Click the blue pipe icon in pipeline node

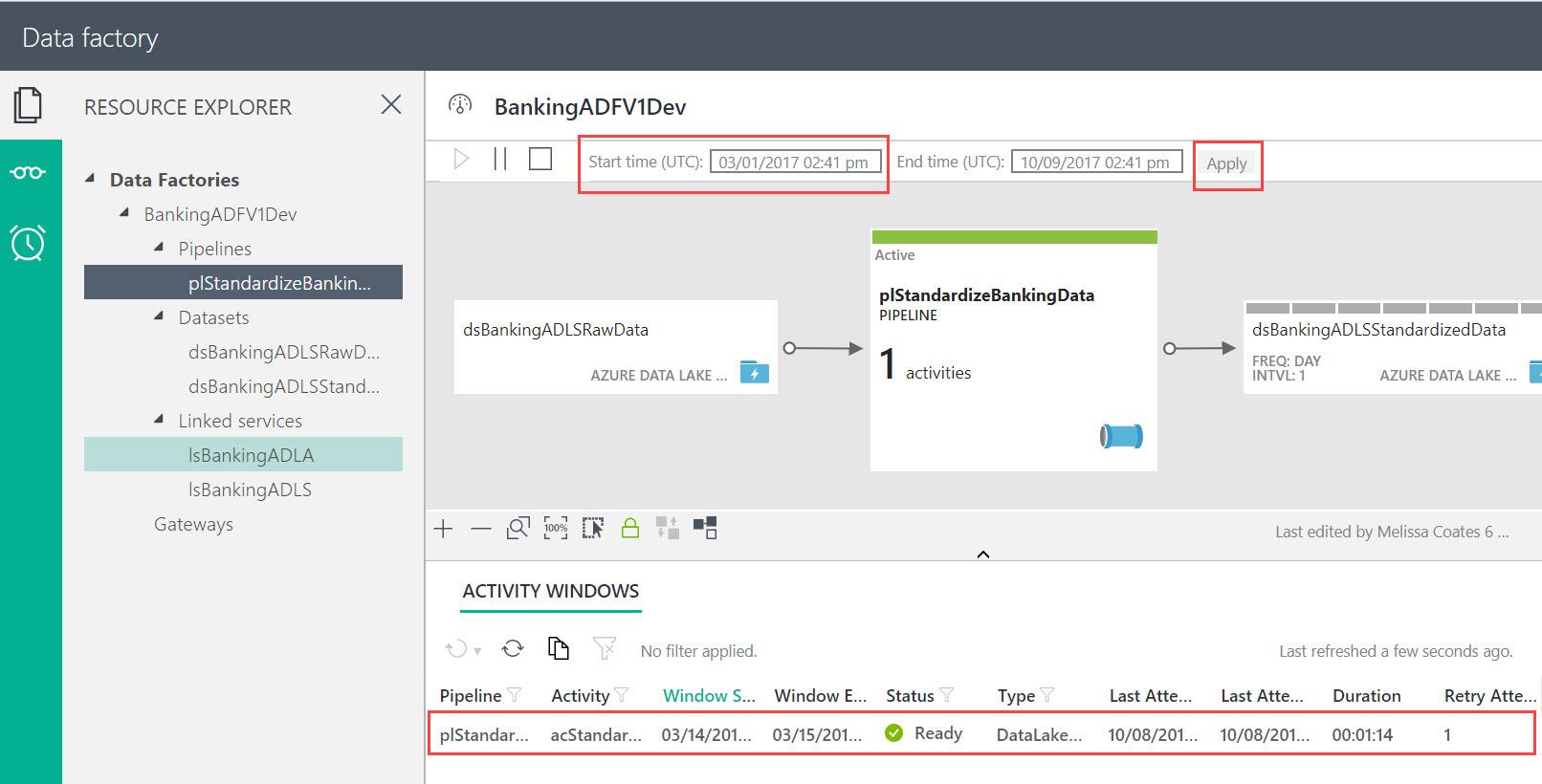pos(1121,436)
